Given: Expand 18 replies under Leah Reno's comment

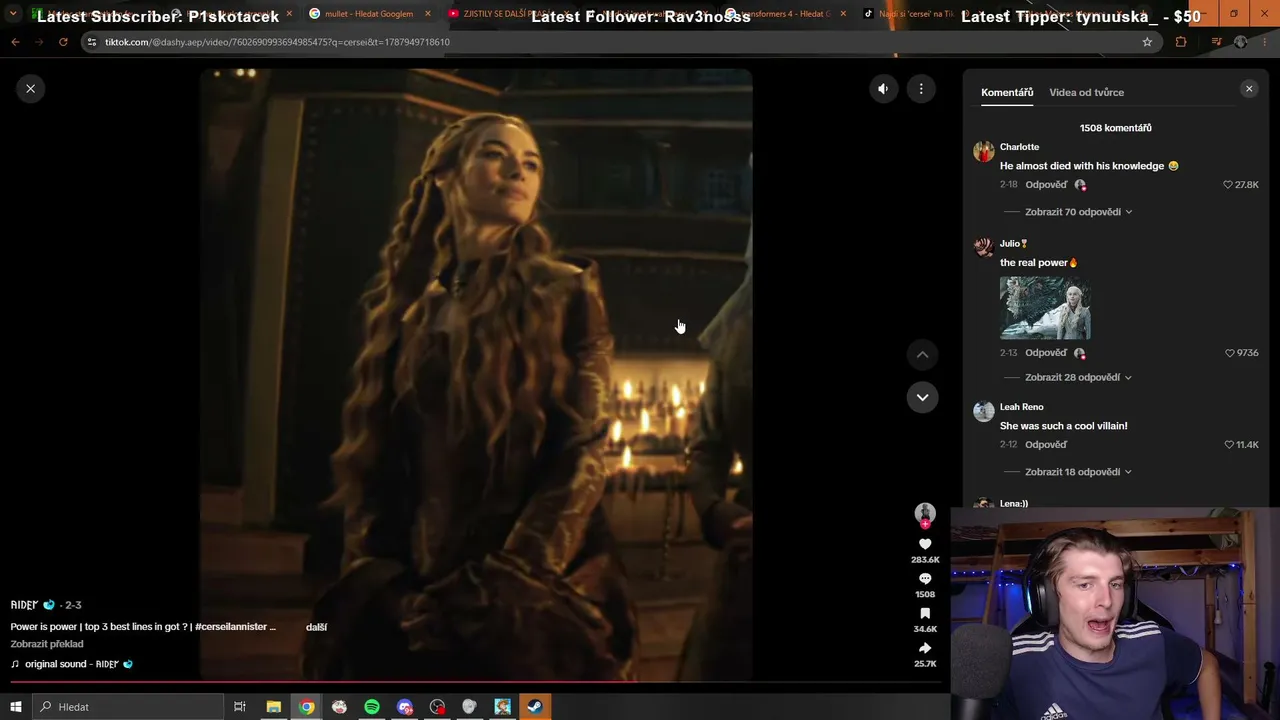Looking at the screenshot, I should coord(1078,472).
